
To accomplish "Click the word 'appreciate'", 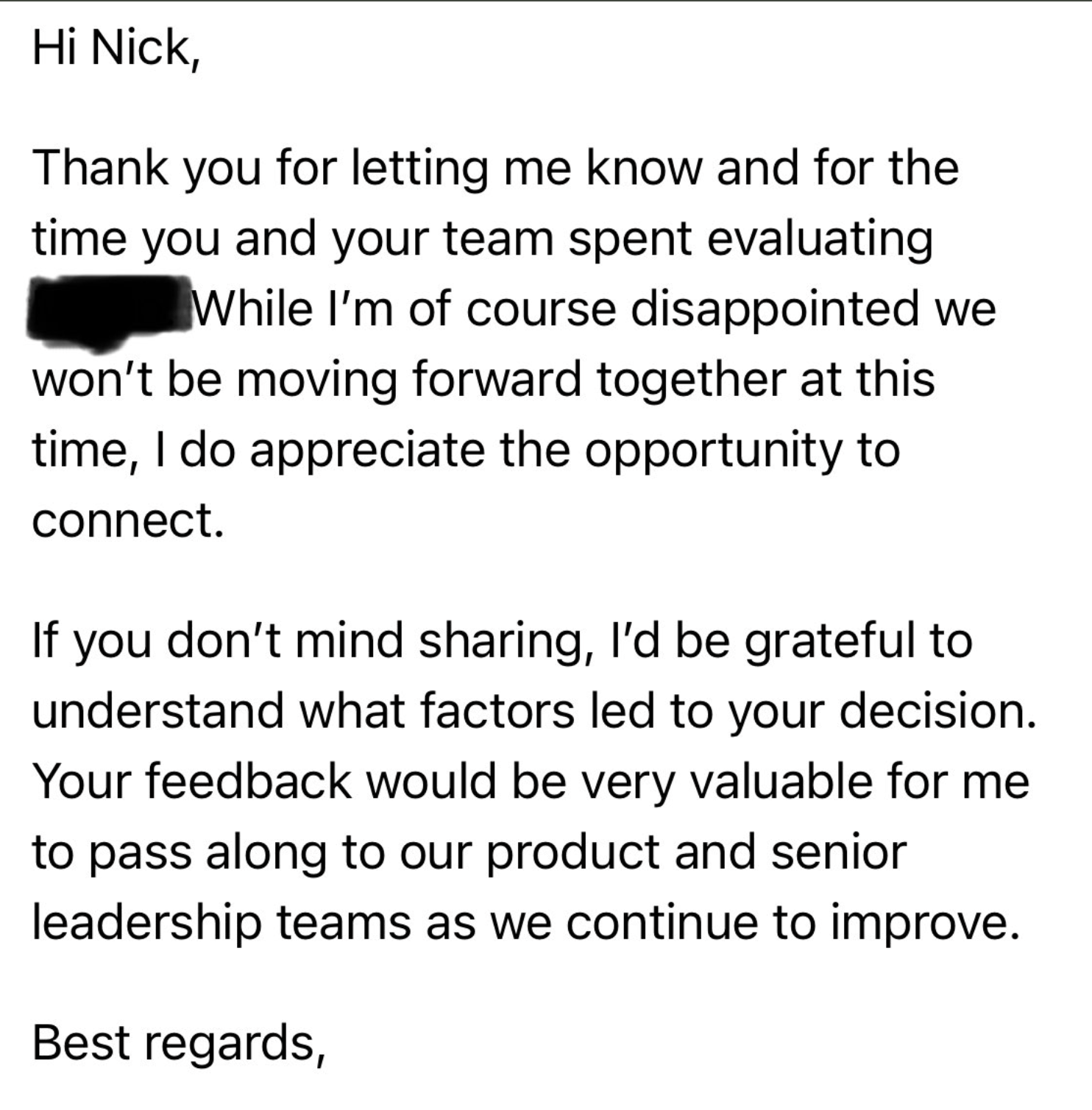I will pos(367,450).
